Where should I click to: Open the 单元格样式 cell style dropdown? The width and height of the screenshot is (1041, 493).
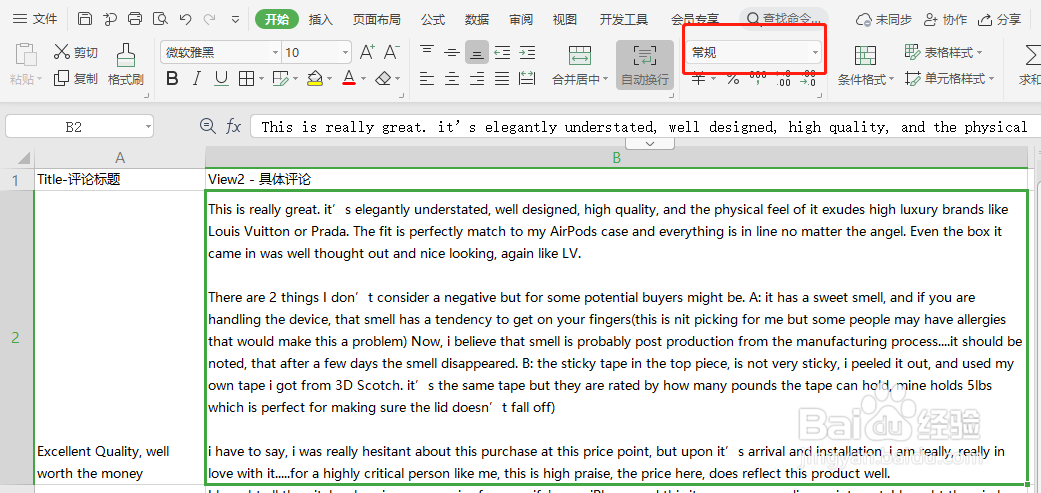[x=950, y=79]
